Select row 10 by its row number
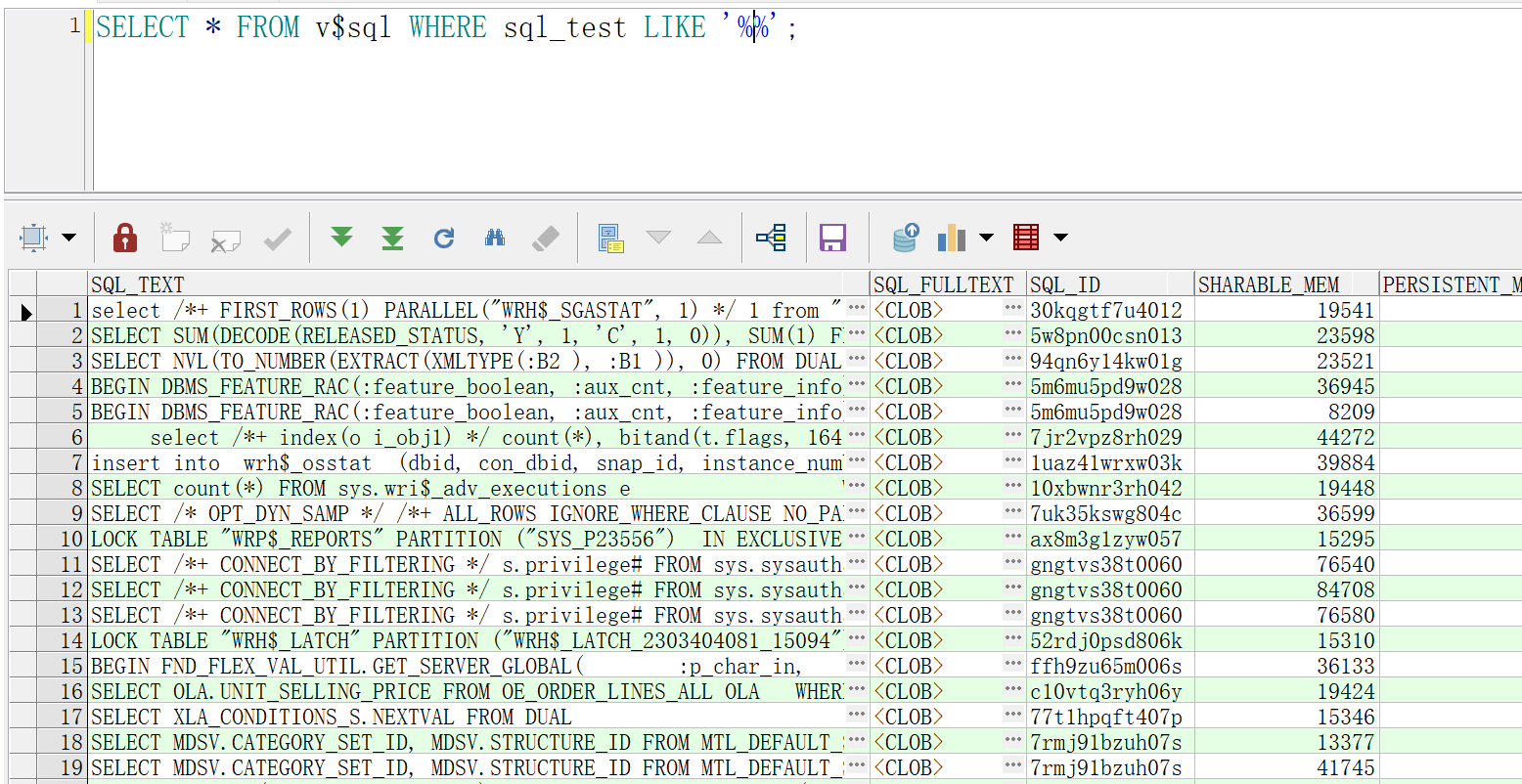The width and height of the screenshot is (1522, 784). pyautogui.click(x=71, y=539)
